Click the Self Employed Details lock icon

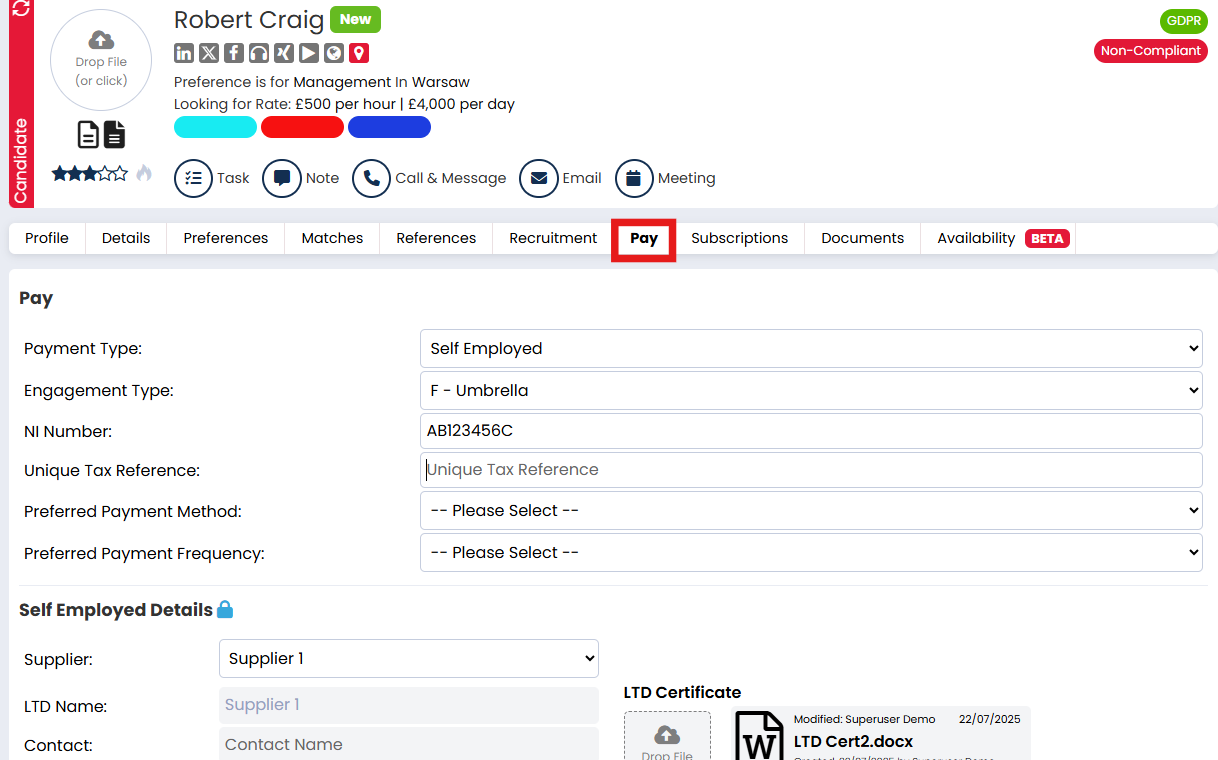pos(225,610)
